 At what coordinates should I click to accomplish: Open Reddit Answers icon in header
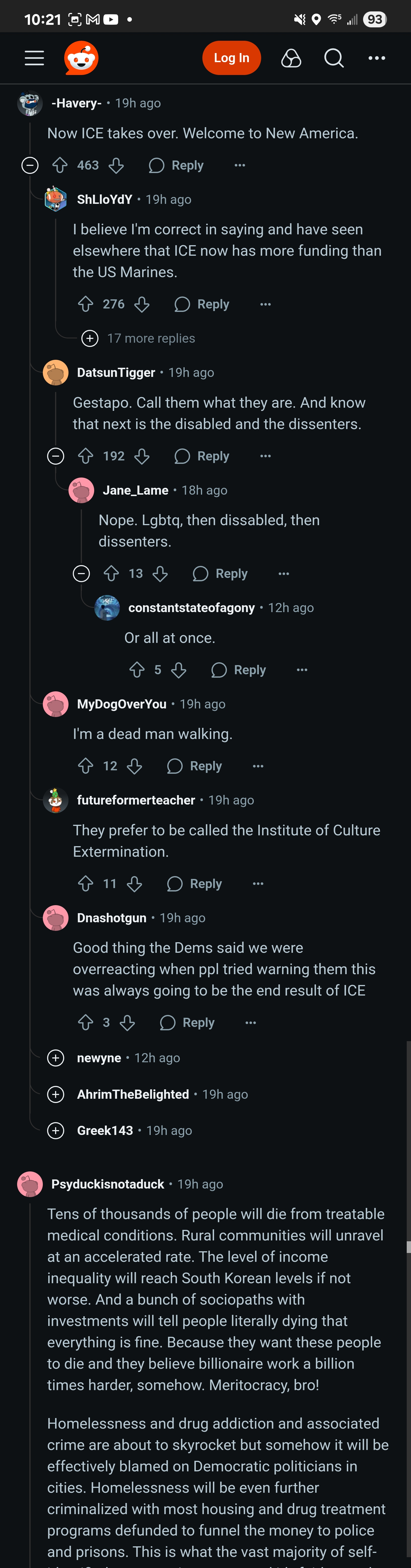291,58
